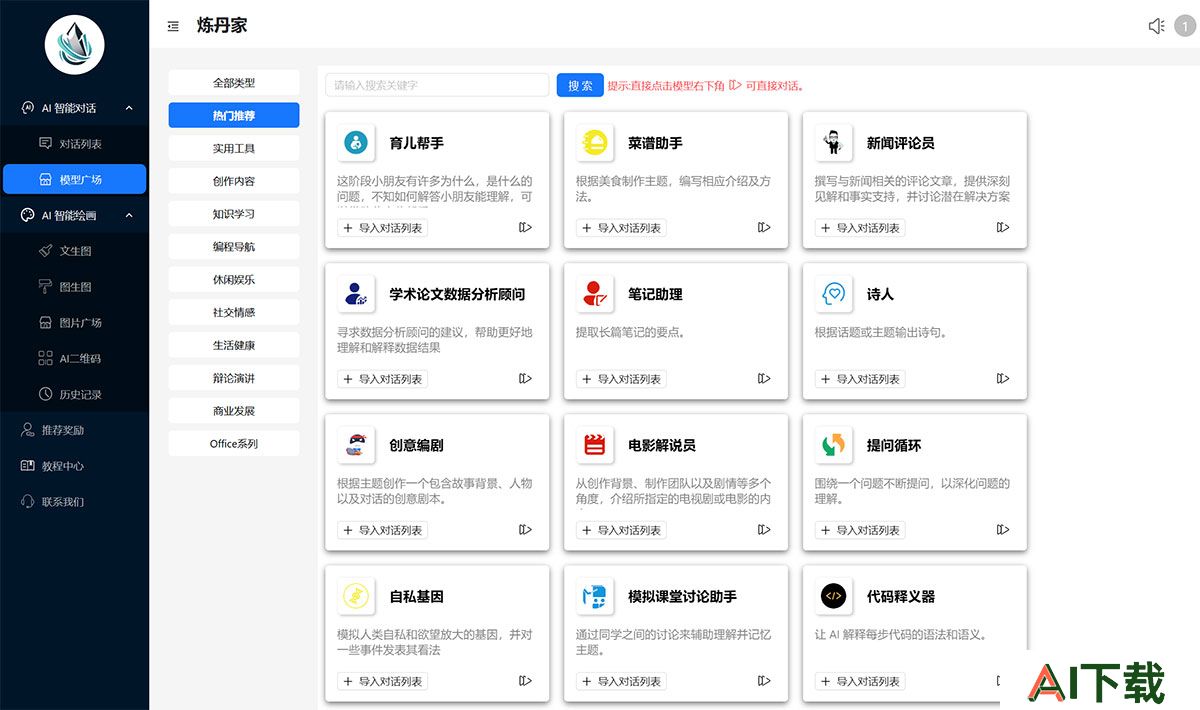Click the 菜谱助手 yellow dish icon
Screen dimensions: 1200x710
[595, 143]
